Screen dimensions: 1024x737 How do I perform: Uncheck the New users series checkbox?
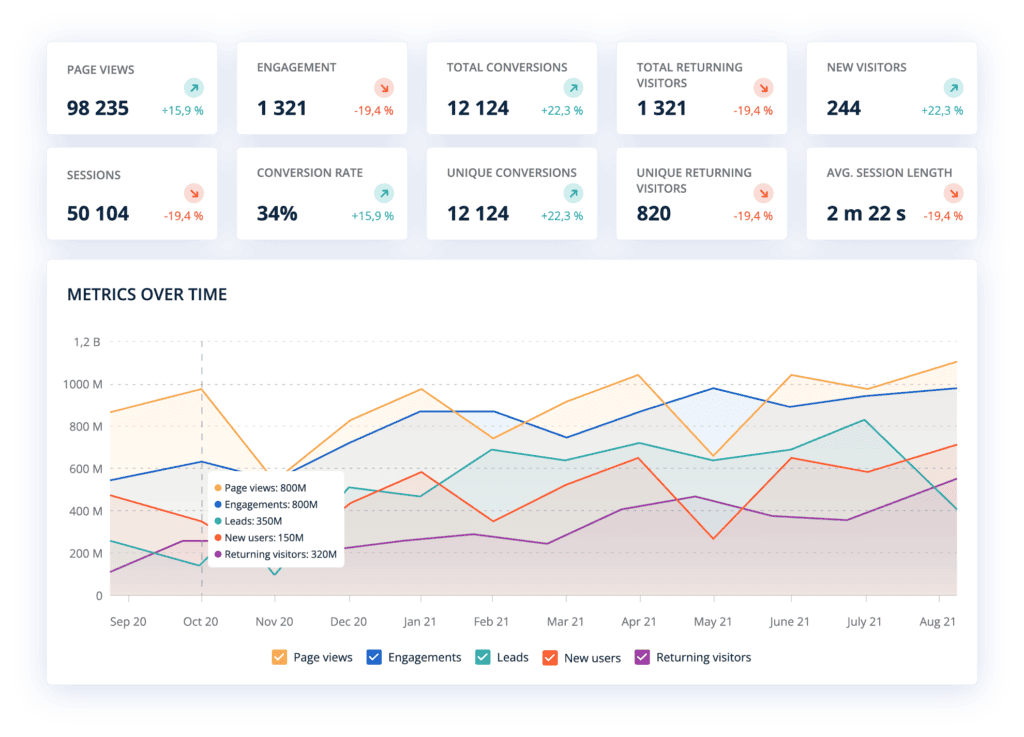pos(549,657)
